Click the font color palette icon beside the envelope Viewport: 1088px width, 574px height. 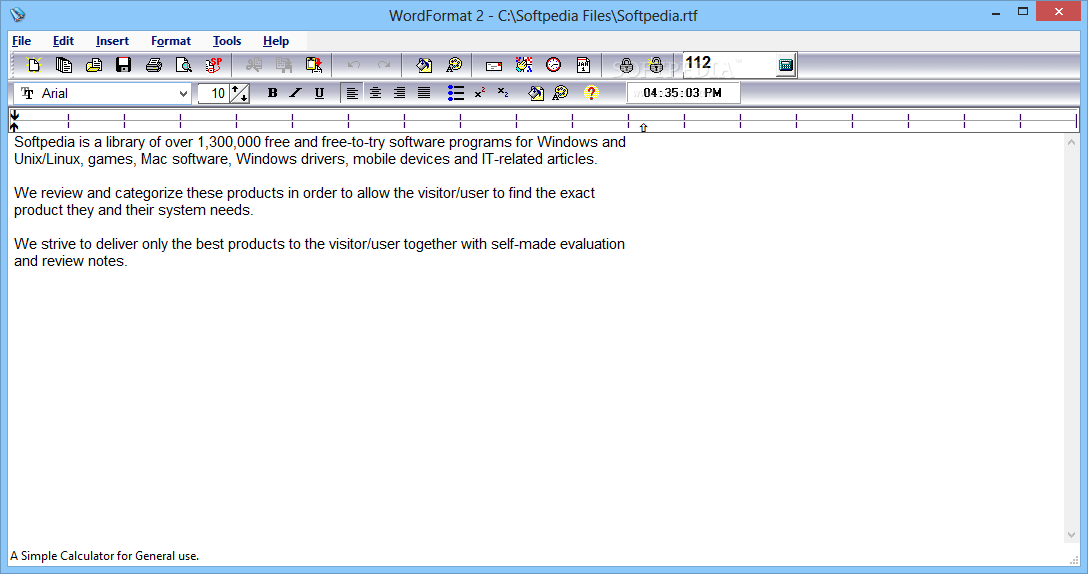pos(454,65)
